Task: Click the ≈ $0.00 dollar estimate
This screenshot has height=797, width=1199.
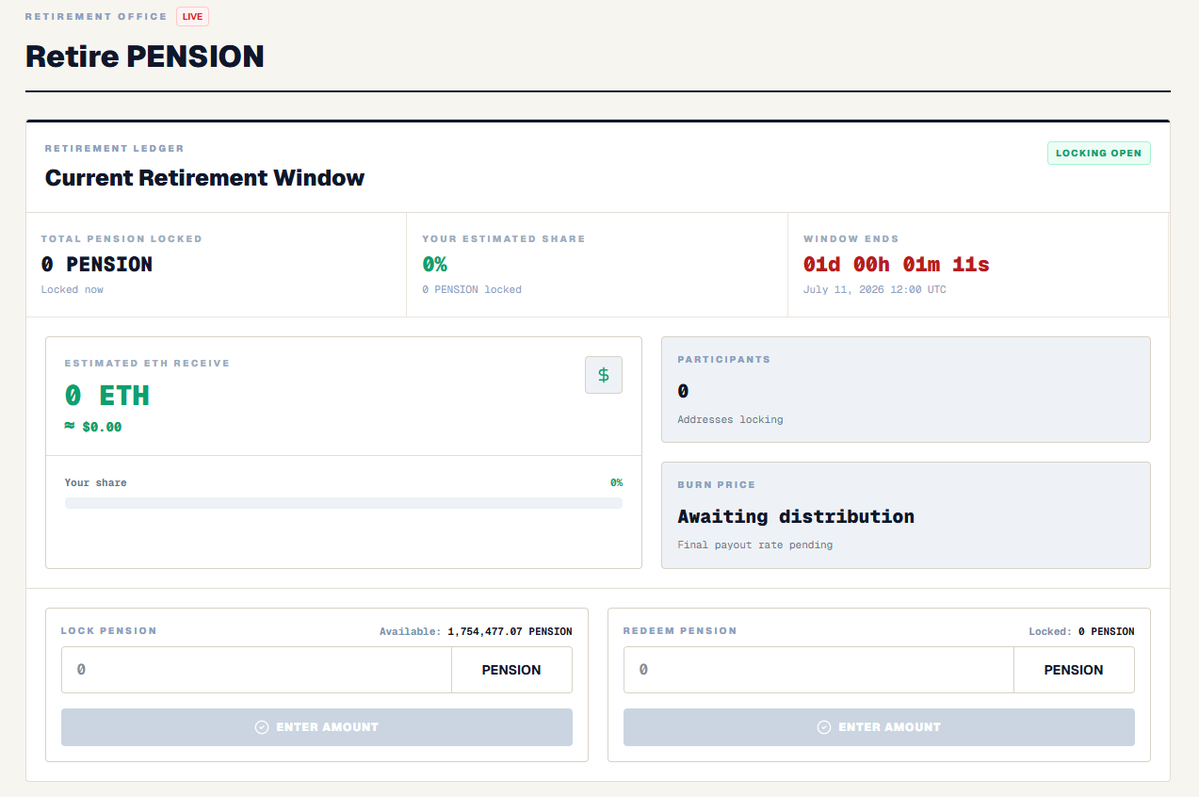Action: (93, 427)
